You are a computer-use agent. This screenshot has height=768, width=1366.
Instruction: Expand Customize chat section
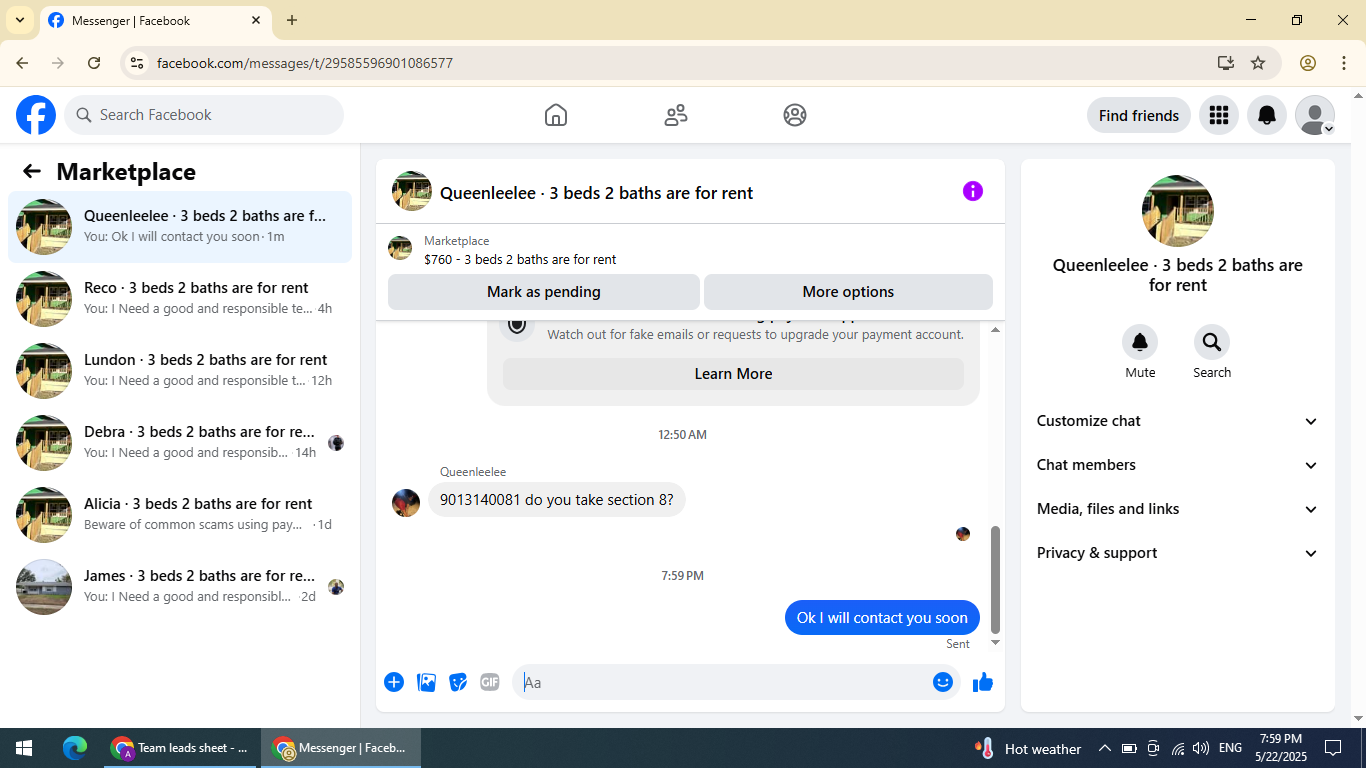tap(1178, 421)
